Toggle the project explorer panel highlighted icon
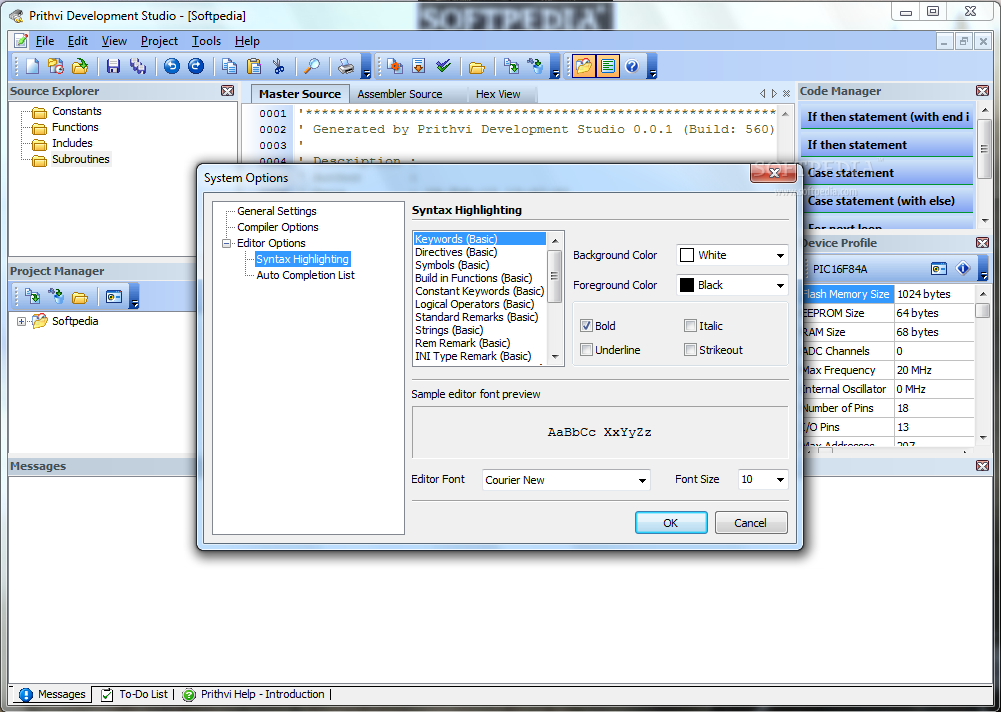Image resolution: width=1001 pixels, height=712 pixels. click(x=583, y=66)
